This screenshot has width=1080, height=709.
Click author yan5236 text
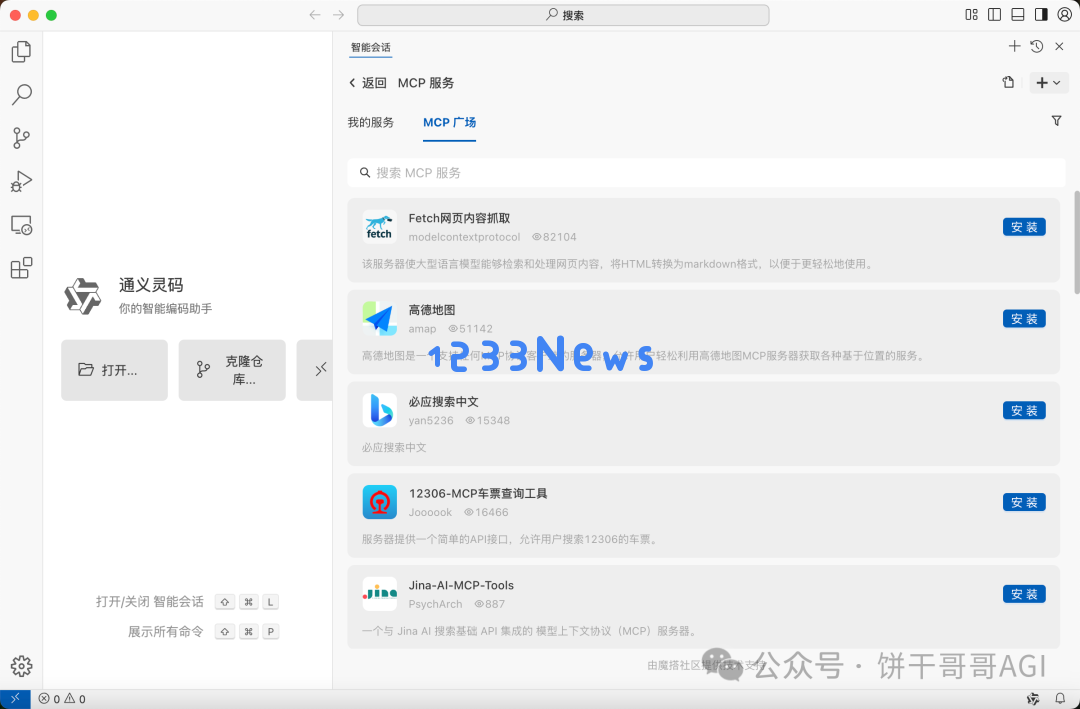431,420
